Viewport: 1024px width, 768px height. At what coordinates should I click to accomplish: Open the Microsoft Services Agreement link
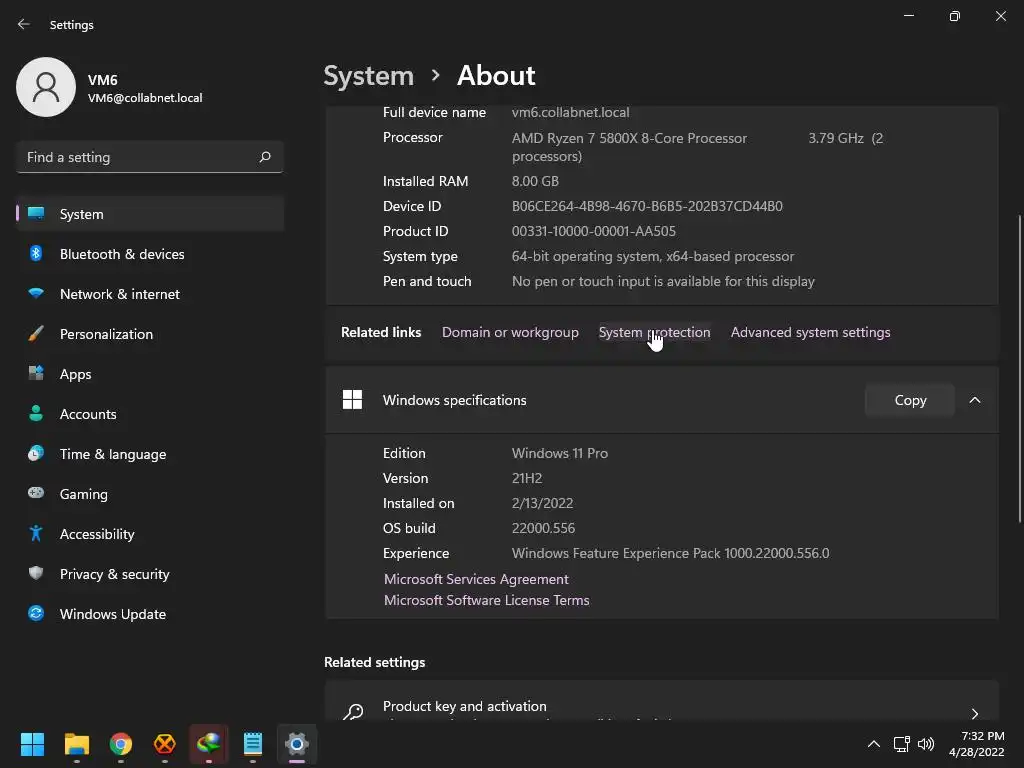(476, 579)
